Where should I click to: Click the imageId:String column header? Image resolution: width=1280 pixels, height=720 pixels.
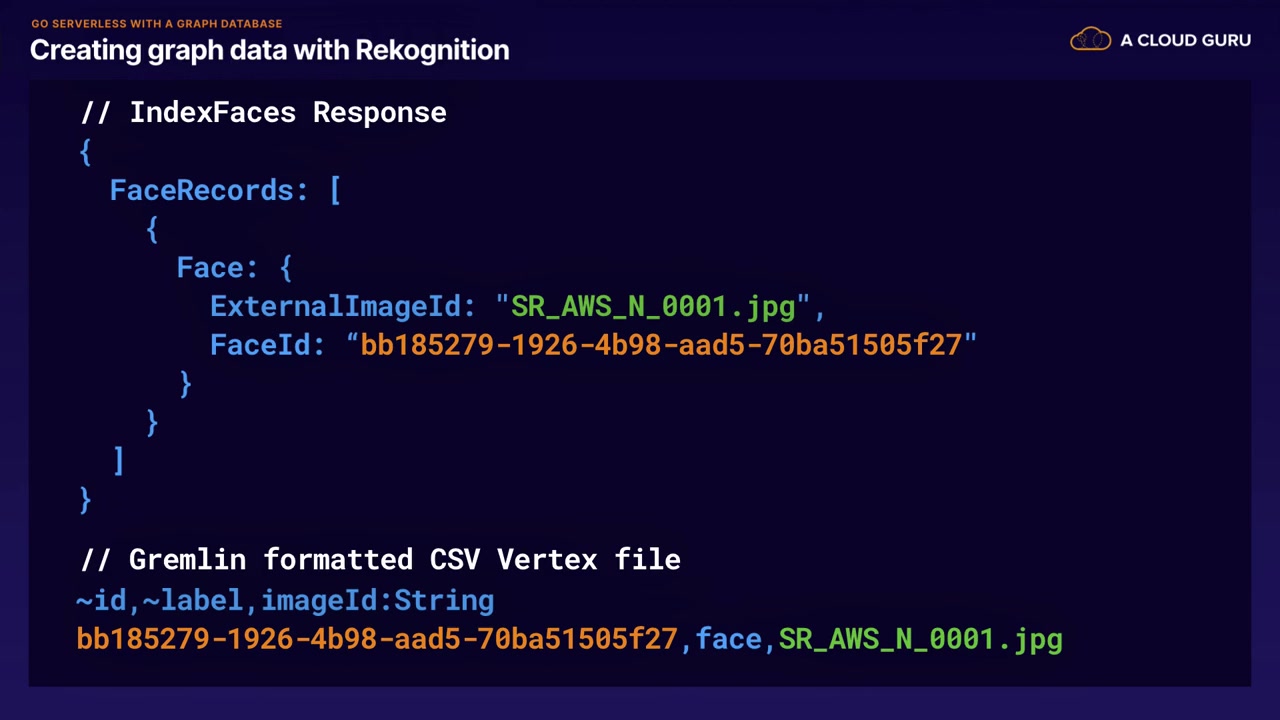pos(377,600)
